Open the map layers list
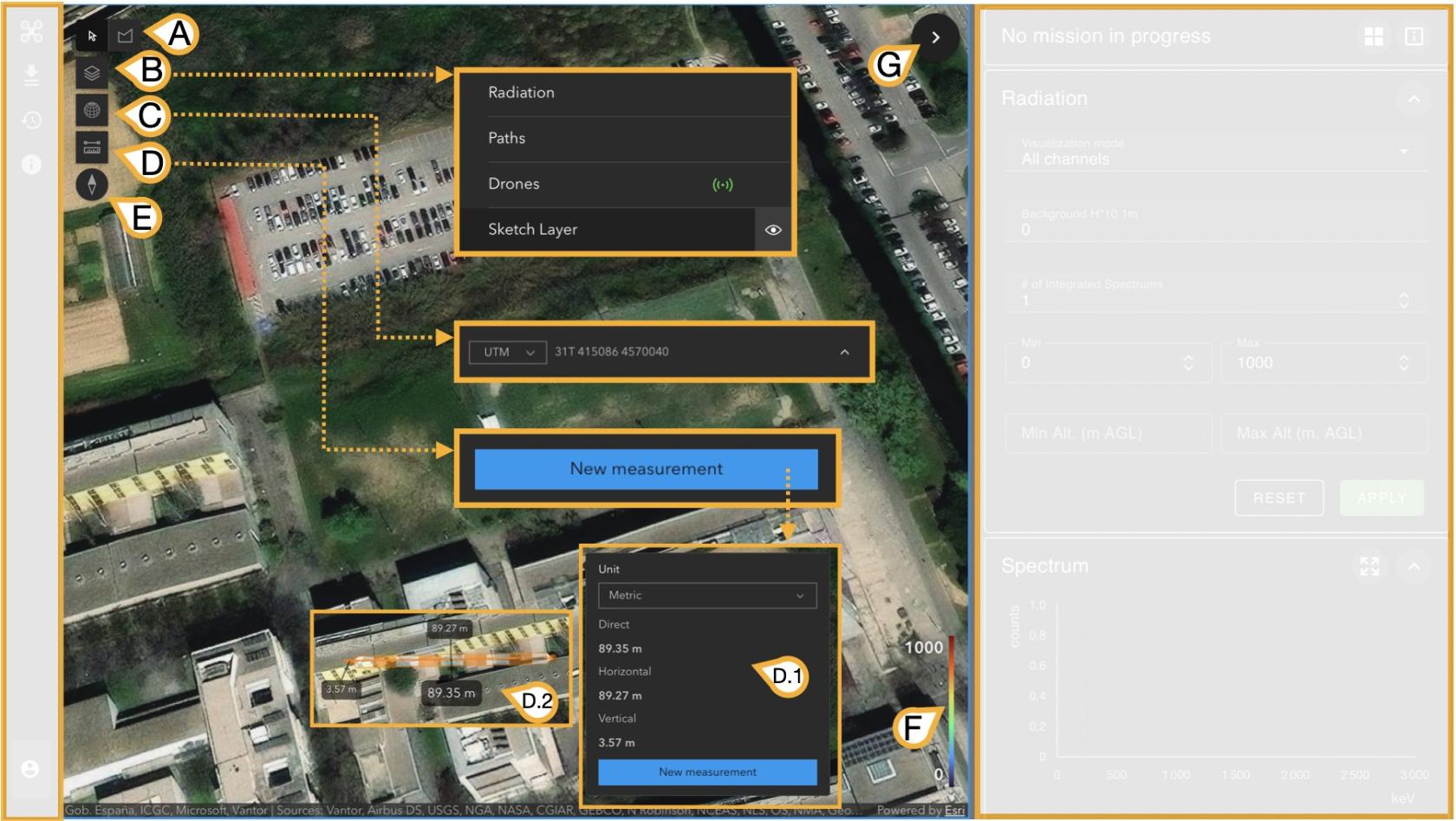 tap(92, 74)
